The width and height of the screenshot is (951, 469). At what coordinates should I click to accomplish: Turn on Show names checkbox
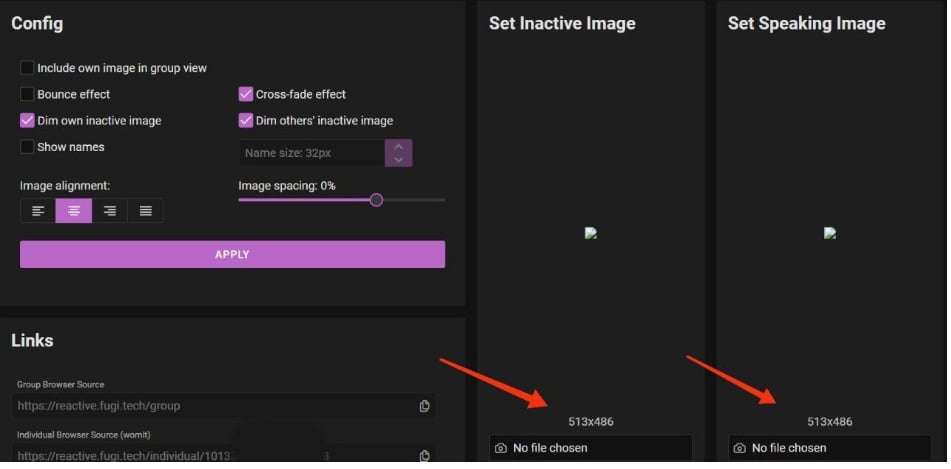[x=27, y=147]
